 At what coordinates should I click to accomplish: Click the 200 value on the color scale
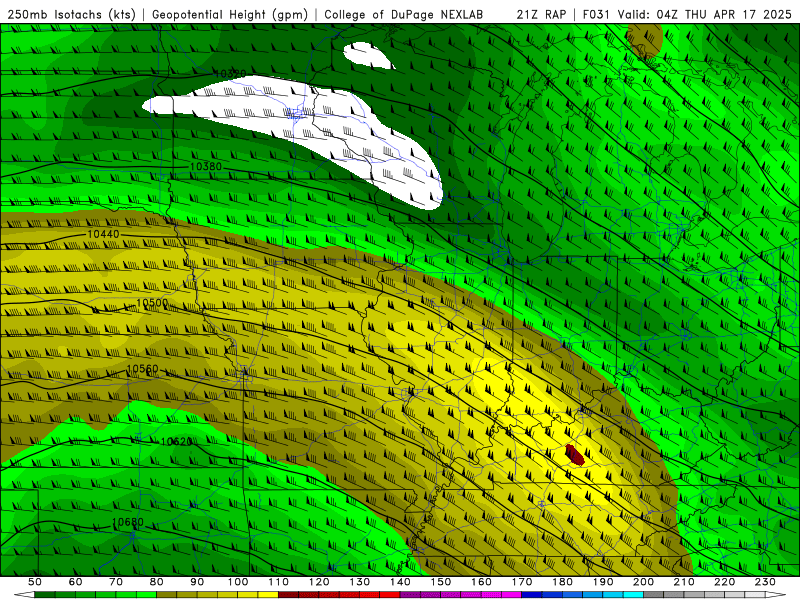click(643, 582)
